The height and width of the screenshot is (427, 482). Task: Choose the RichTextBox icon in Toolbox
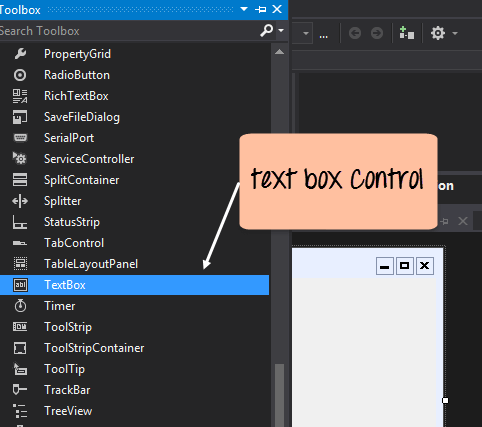point(20,96)
